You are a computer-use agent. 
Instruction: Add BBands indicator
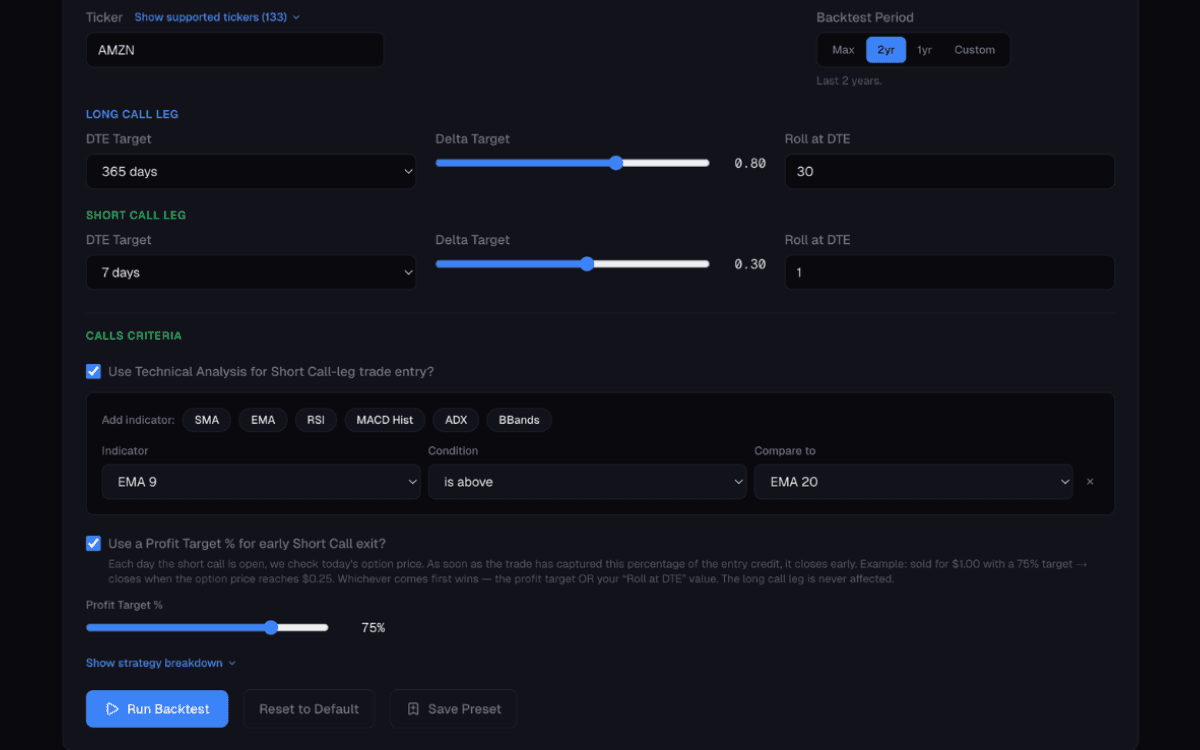pos(519,420)
